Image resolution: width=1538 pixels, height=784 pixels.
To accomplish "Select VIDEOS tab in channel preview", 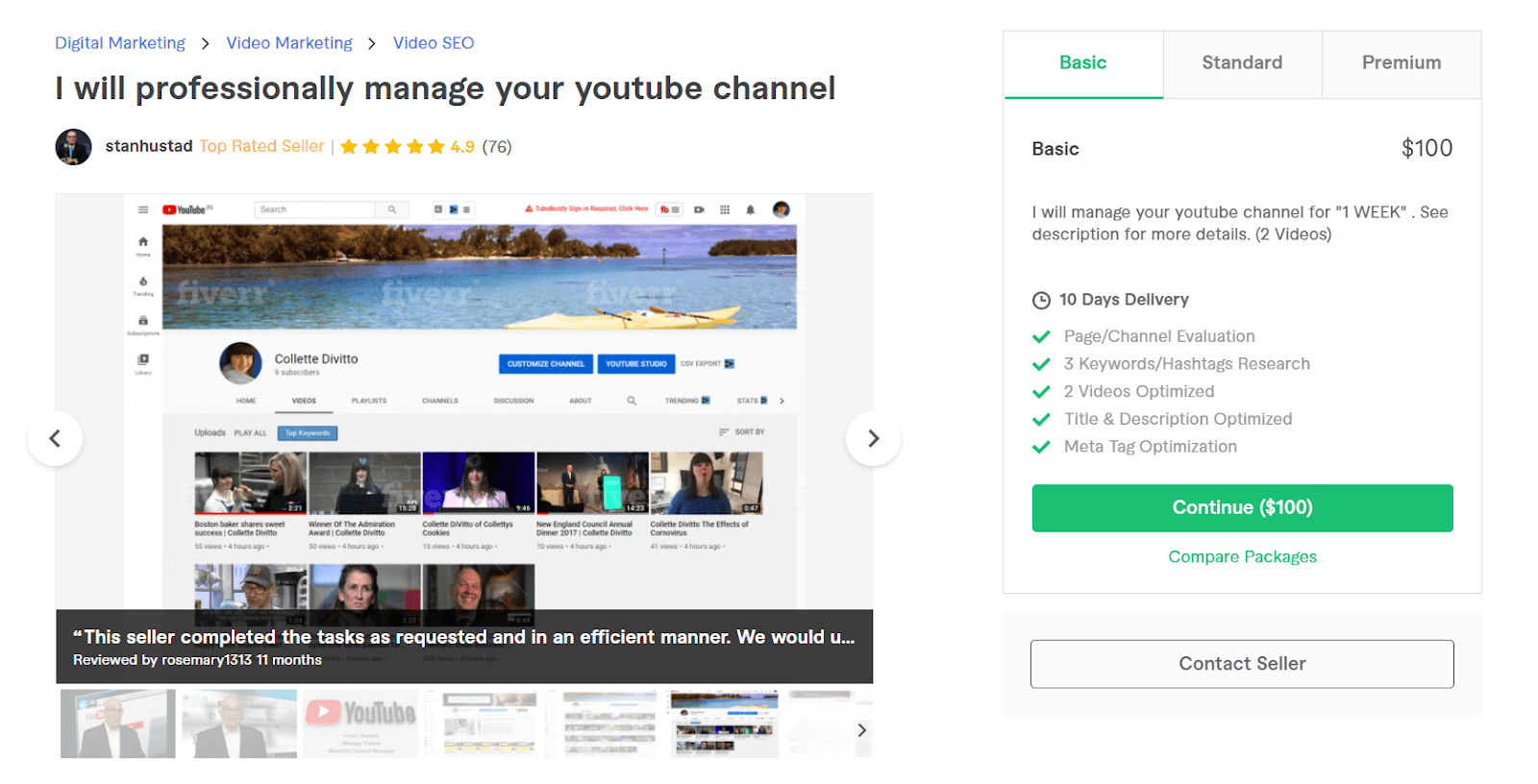I will tap(304, 401).
